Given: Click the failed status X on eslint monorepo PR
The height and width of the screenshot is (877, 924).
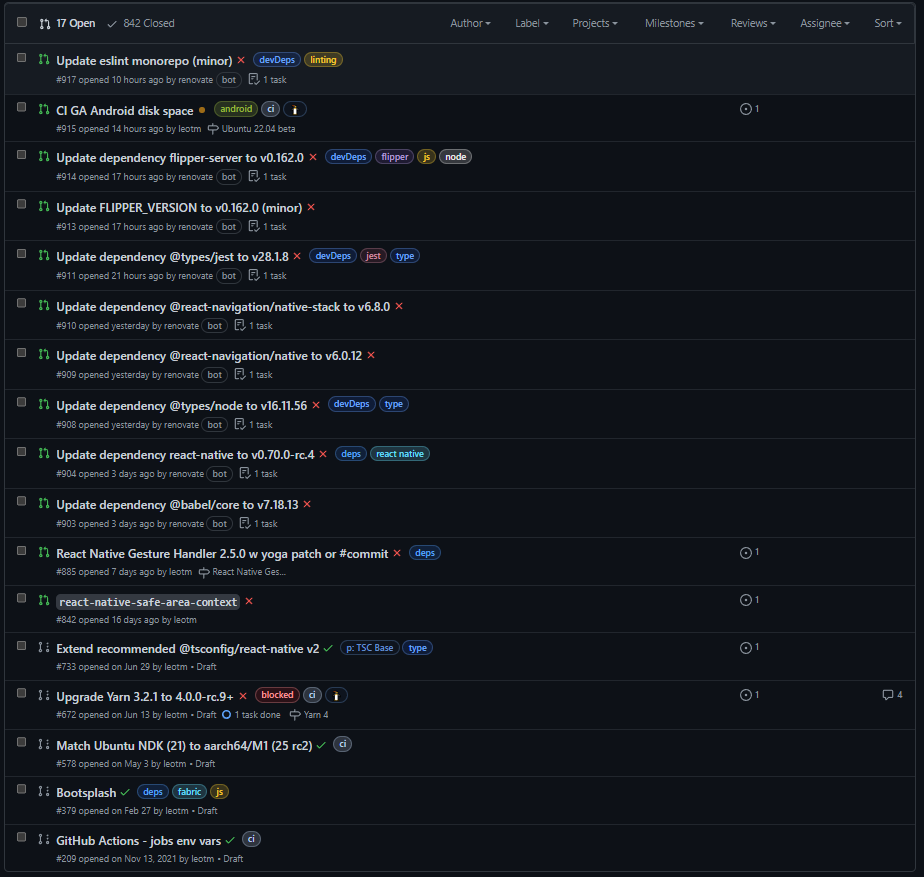Looking at the screenshot, I should tap(241, 60).
